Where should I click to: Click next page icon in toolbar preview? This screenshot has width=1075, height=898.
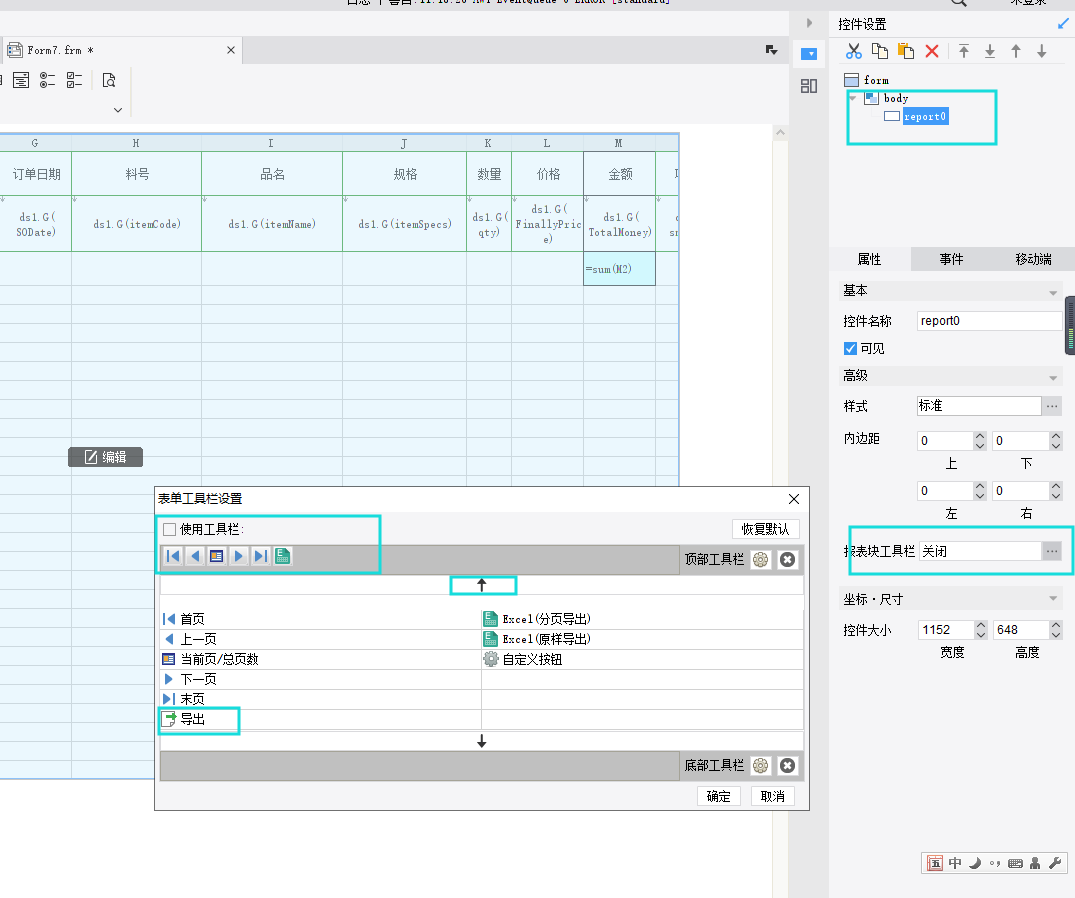point(239,556)
